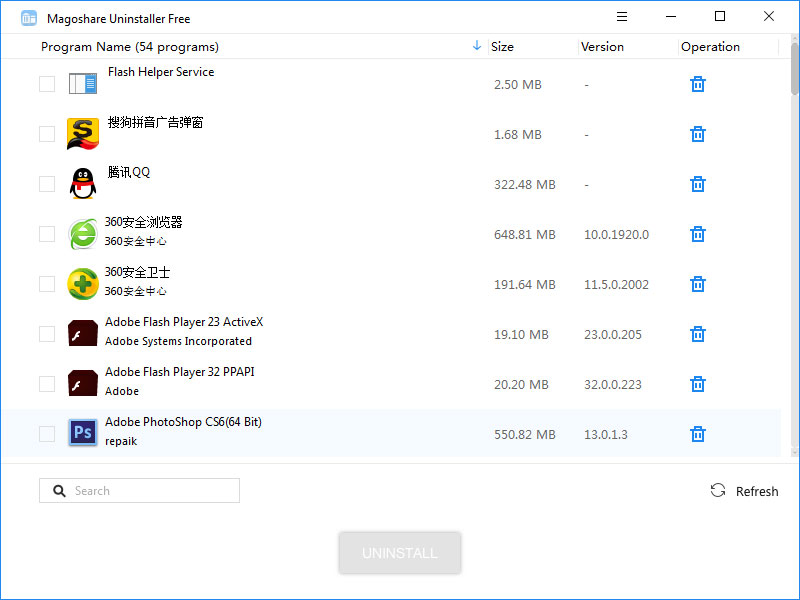800x600 pixels.
Task: Click the Magoshare app icon in the title bar
Action: click(x=28, y=17)
